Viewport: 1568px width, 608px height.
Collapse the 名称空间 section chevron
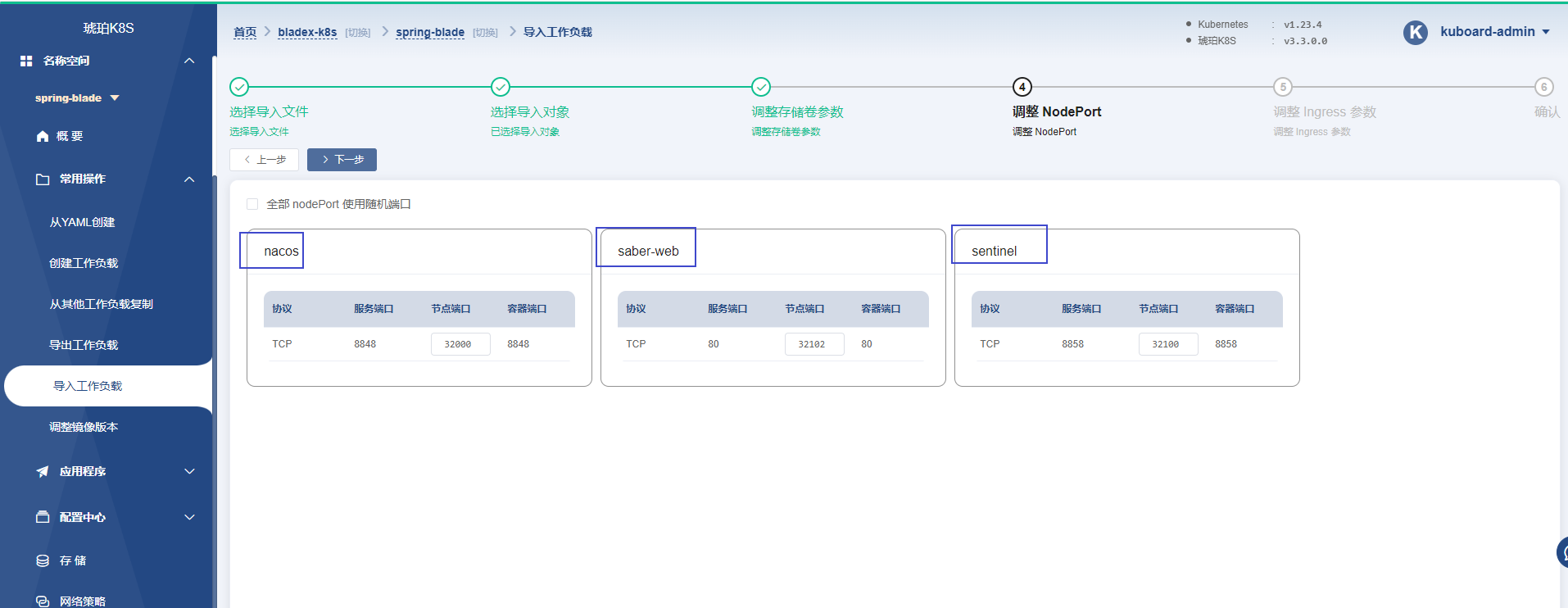[189, 61]
